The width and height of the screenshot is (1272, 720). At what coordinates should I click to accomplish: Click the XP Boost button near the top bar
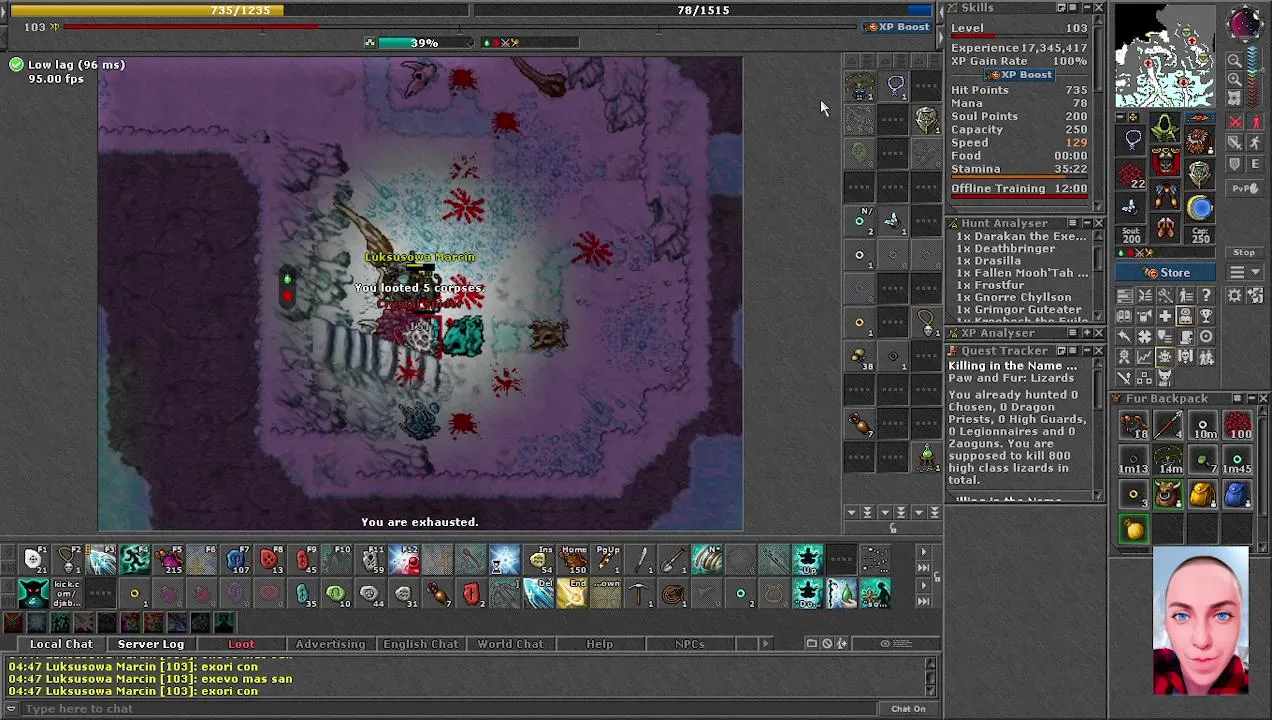[x=897, y=27]
